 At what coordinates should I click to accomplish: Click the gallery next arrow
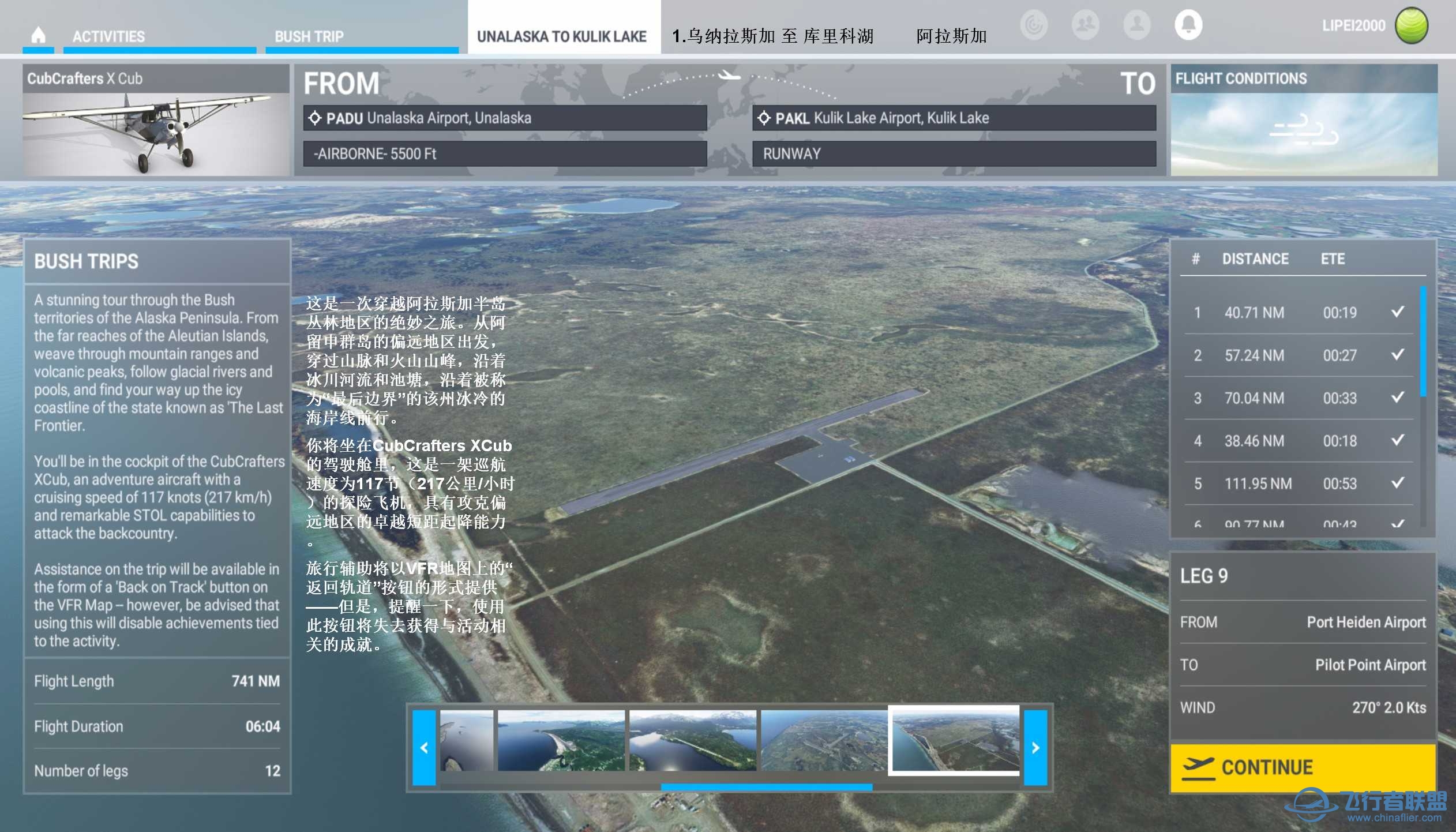click(1035, 748)
